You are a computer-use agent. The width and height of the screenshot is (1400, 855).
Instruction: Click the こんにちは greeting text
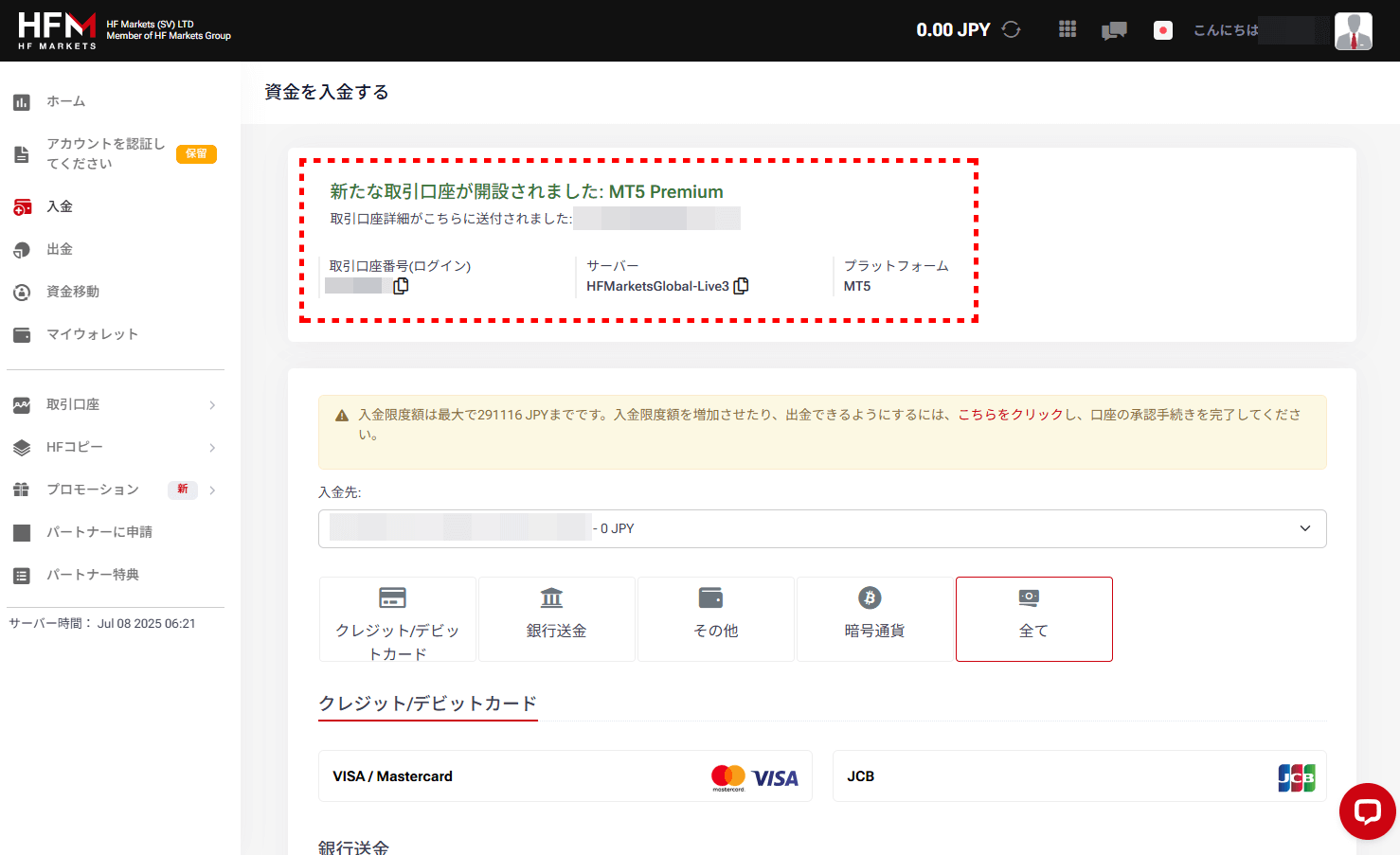pos(1226,30)
